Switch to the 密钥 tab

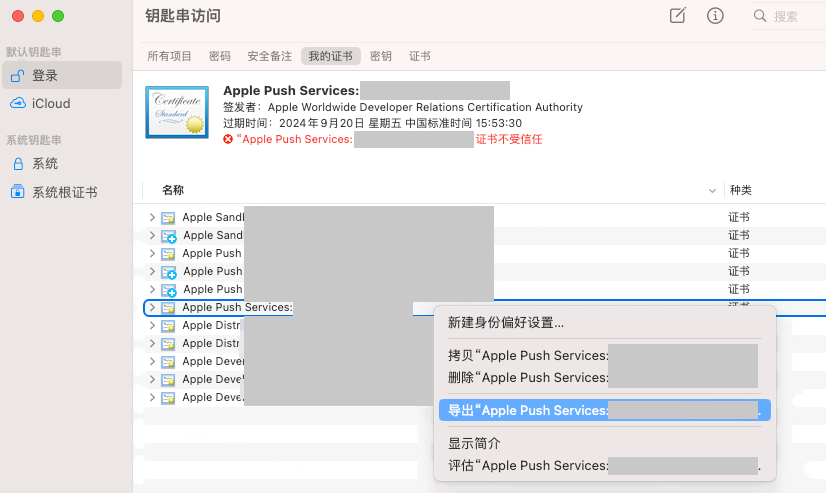pyautogui.click(x=380, y=56)
